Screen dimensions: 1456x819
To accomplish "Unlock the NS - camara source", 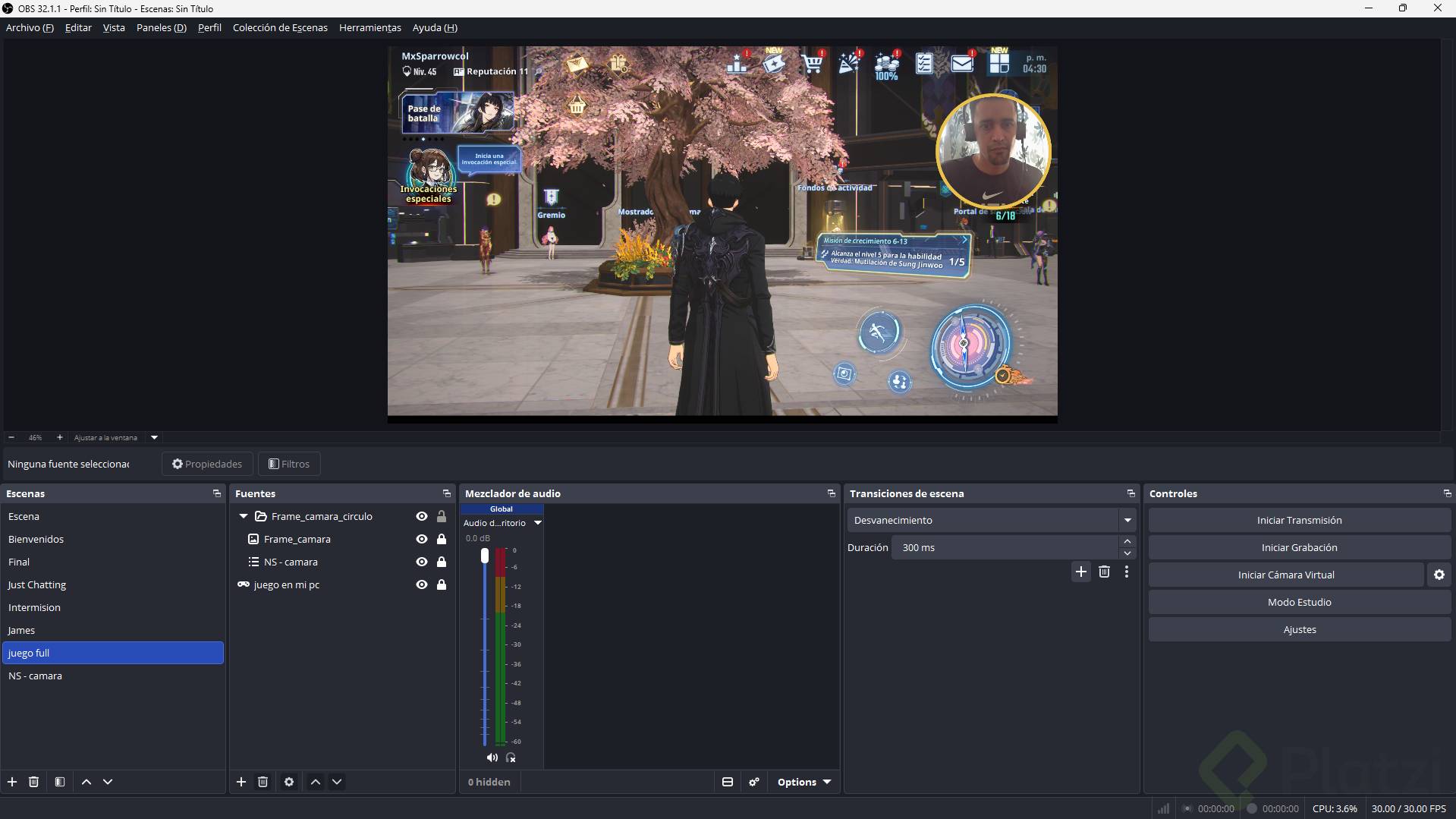I will coord(442,562).
